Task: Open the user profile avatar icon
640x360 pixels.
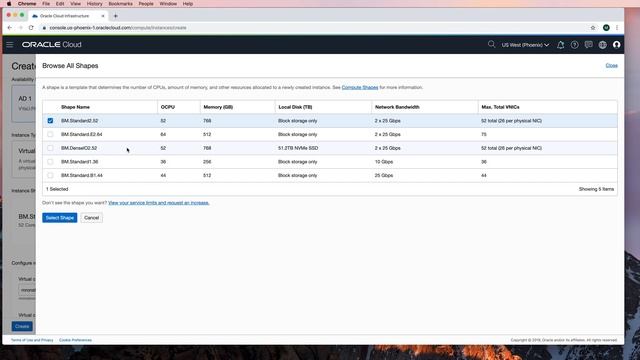Action: [x=616, y=45]
